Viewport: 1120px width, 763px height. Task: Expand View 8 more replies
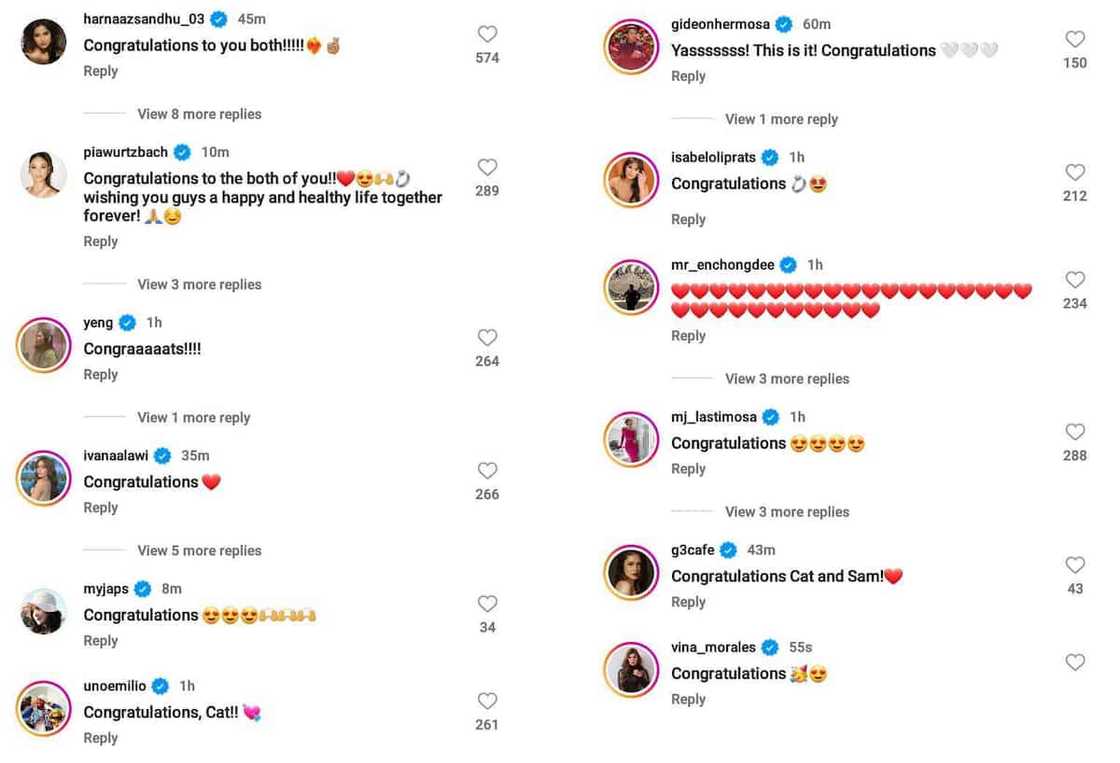click(199, 114)
